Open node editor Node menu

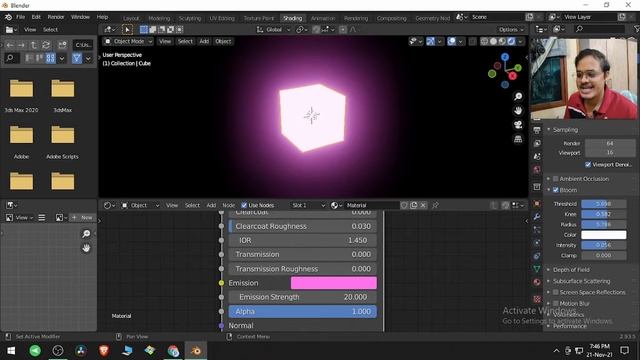tap(229, 205)
